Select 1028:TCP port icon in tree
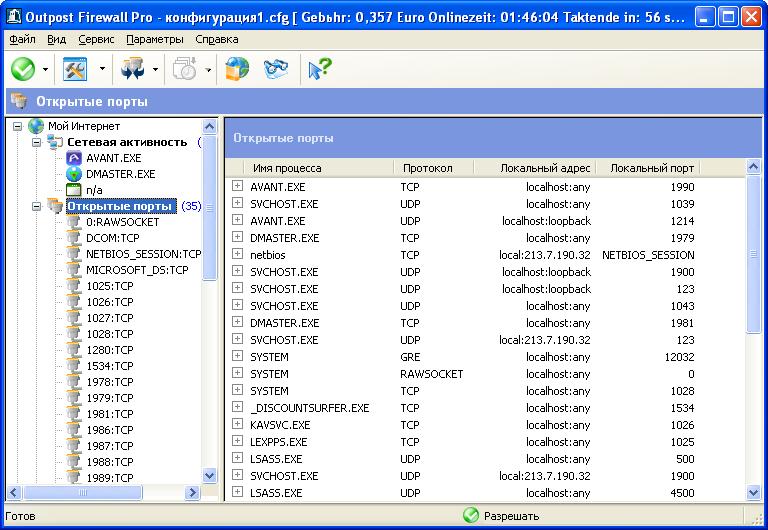This screenshot has width=768, height=530. 73,334
